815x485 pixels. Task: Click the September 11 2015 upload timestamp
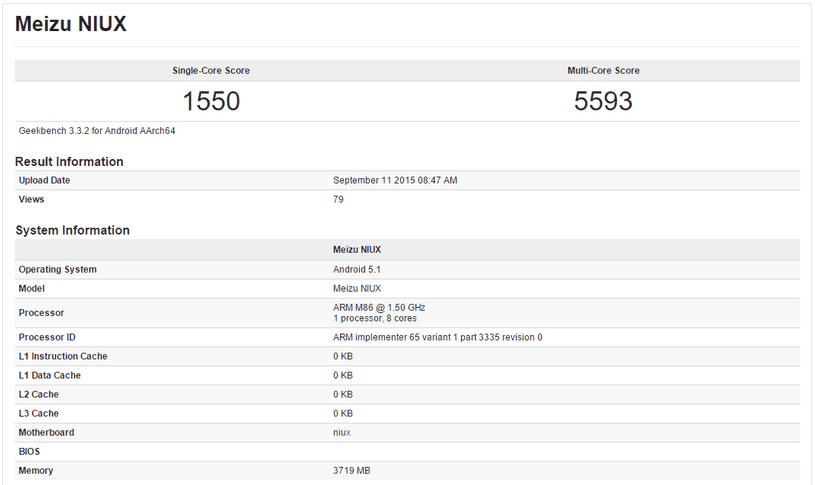[x=395, y=180]
